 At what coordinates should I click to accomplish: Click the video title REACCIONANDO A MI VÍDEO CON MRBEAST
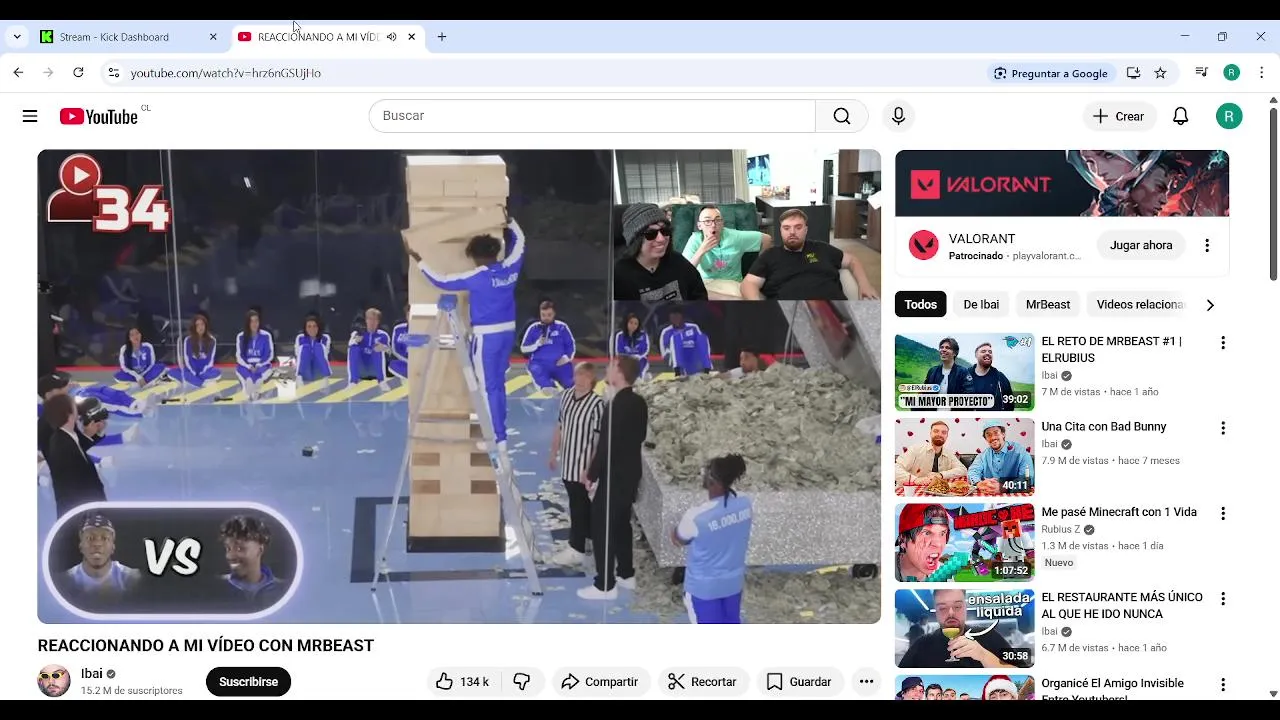pyautogui.click(x=206, y=646)
